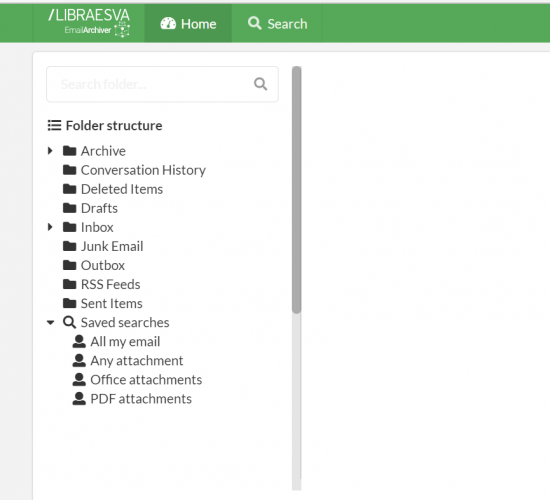The width and height of the screenshot is (550, 500).
Task: Expand the Inbox folder arrow
Action: coord(50,227)
